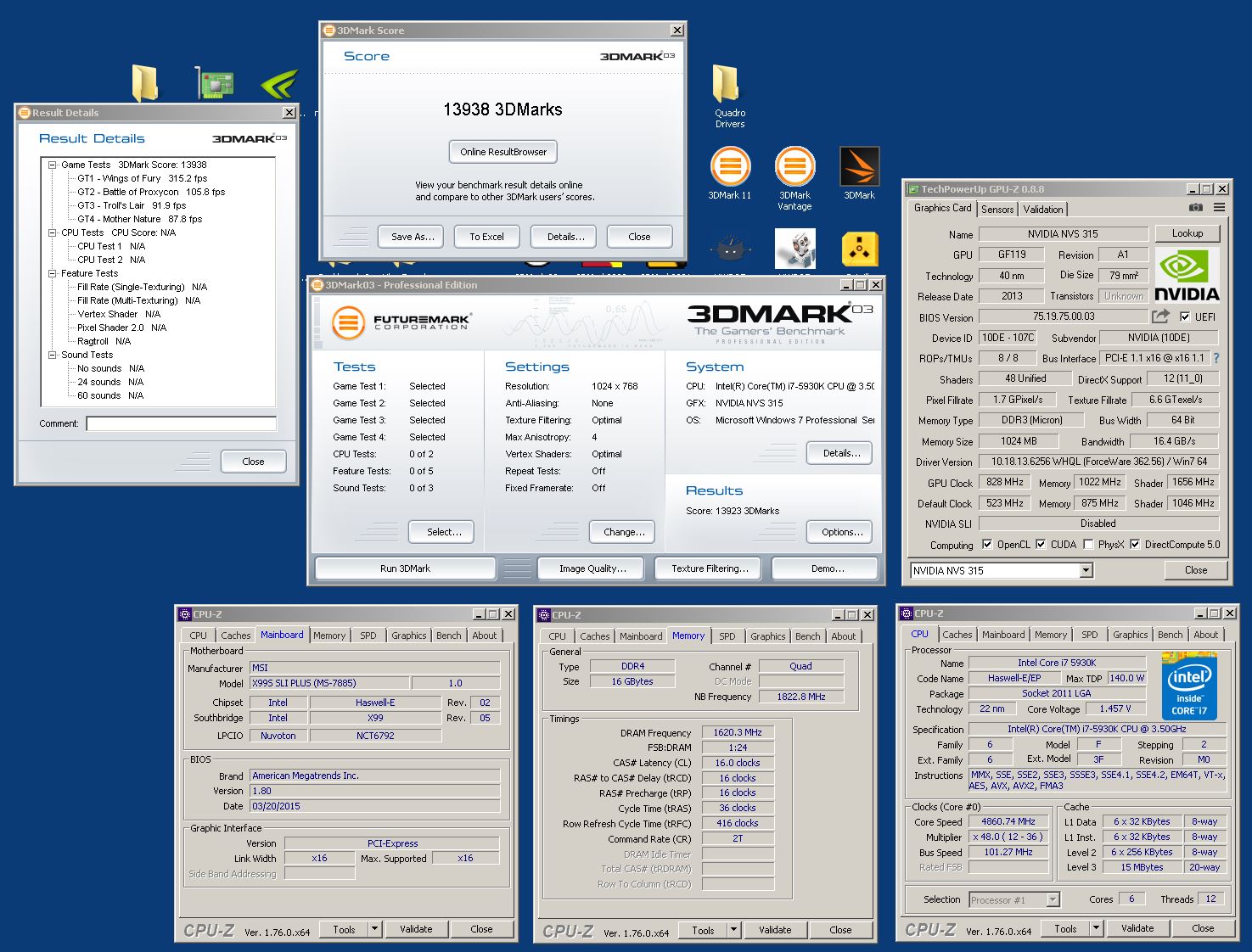Open the green NVIDIA desktop icon
The width and height of the screenshot is (1252, 952).
(x=279, y=84)
